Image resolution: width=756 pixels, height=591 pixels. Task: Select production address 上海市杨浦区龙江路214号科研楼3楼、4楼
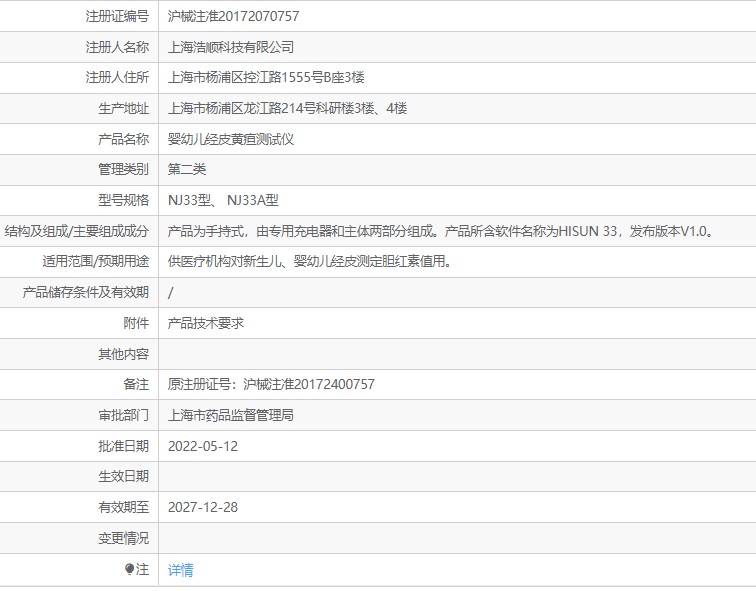pyautogui.click(x=287, y=108)
